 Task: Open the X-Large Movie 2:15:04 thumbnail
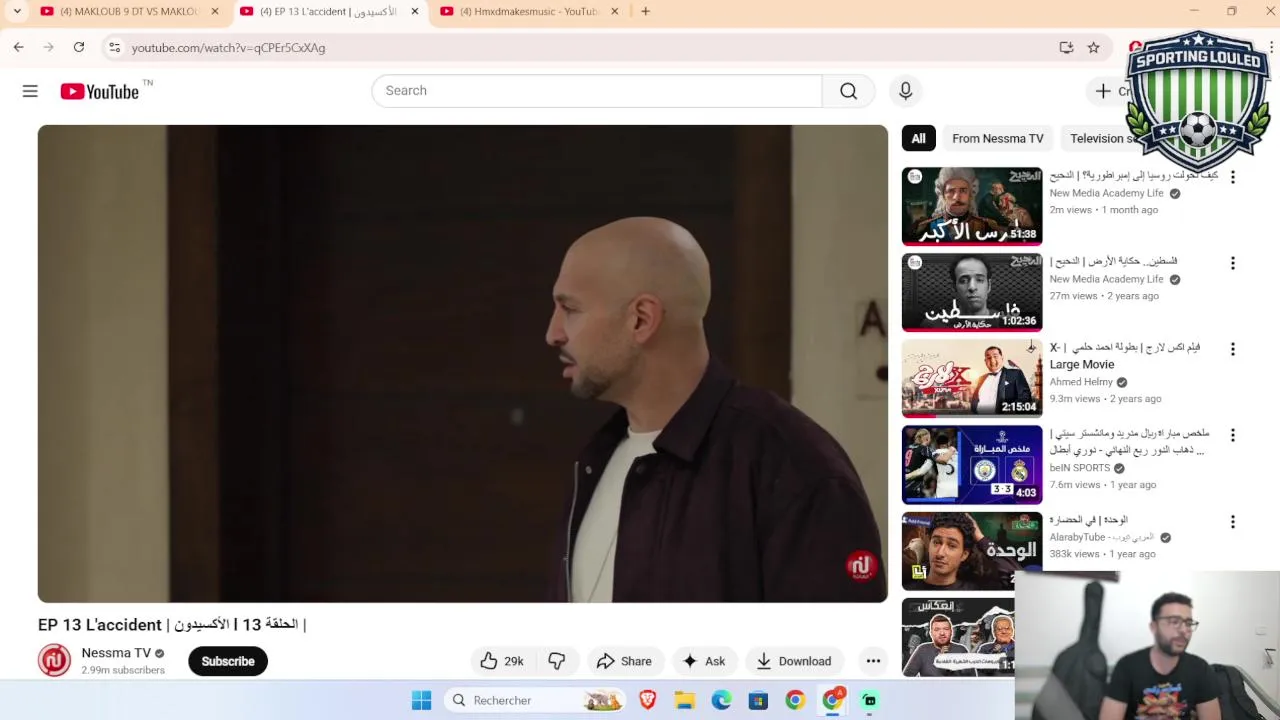pos(972,378)
